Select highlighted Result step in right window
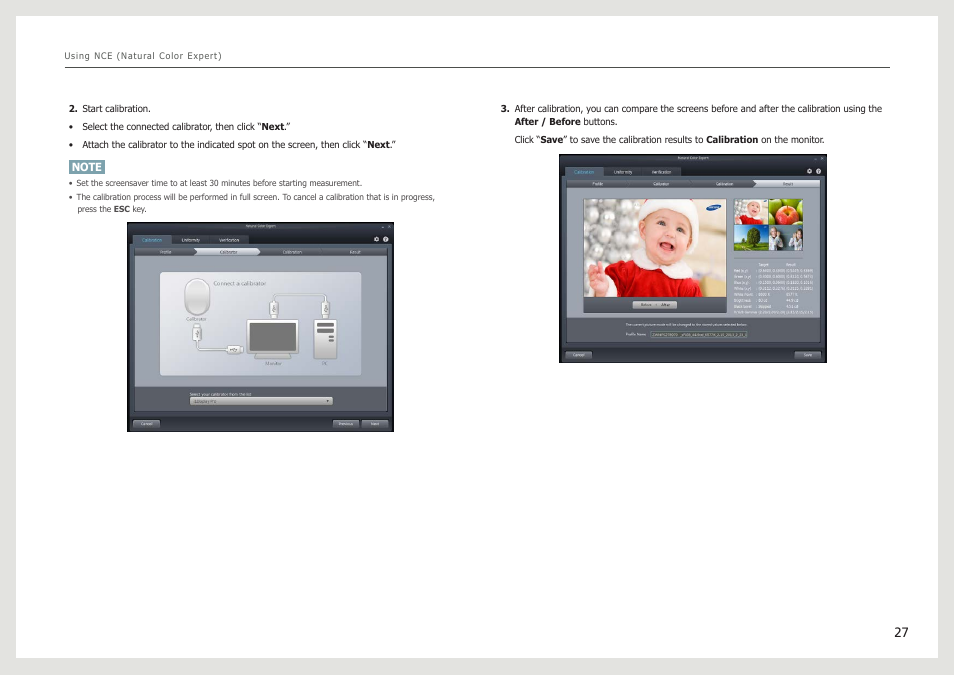Screen dimensions: 954x675 [787, 184]
